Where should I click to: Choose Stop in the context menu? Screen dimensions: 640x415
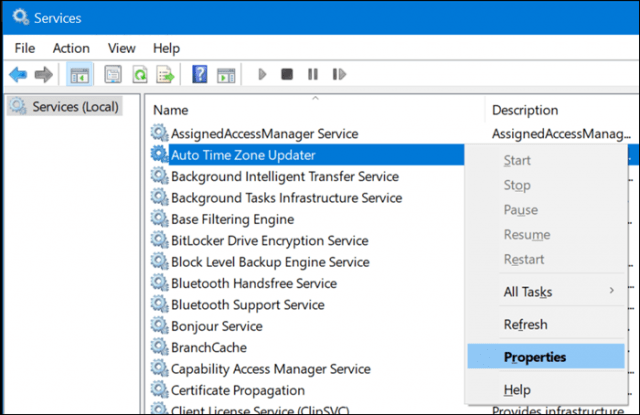pos(517,185)
